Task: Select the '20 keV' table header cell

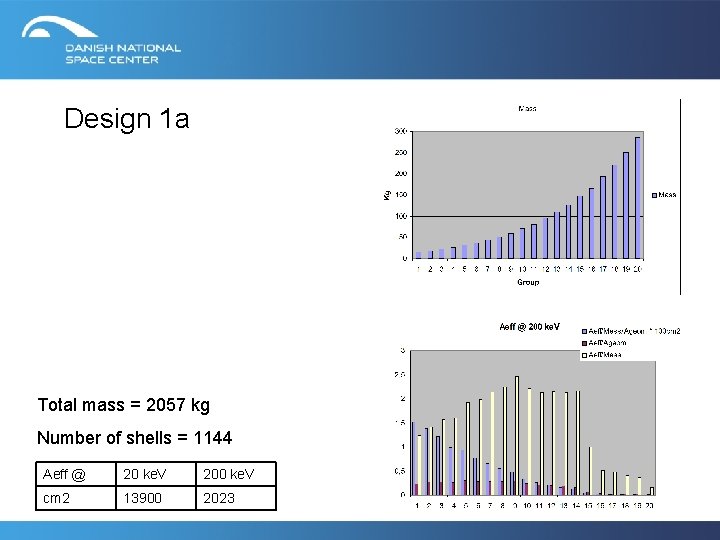Action: click(x=156, y=474)
